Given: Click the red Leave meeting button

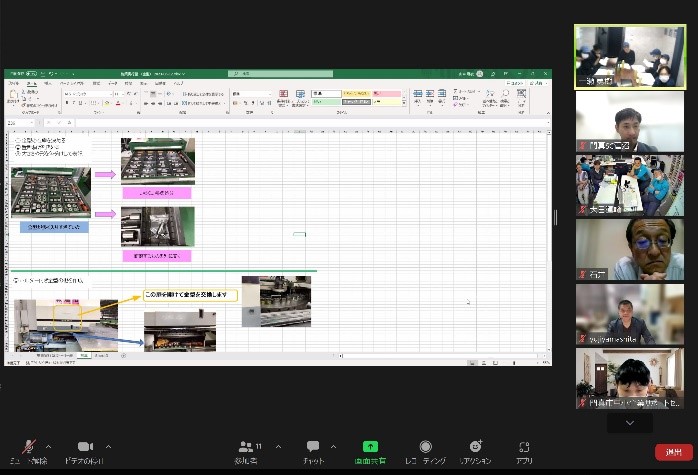Looking at the screenshot, I should (674, 452).
